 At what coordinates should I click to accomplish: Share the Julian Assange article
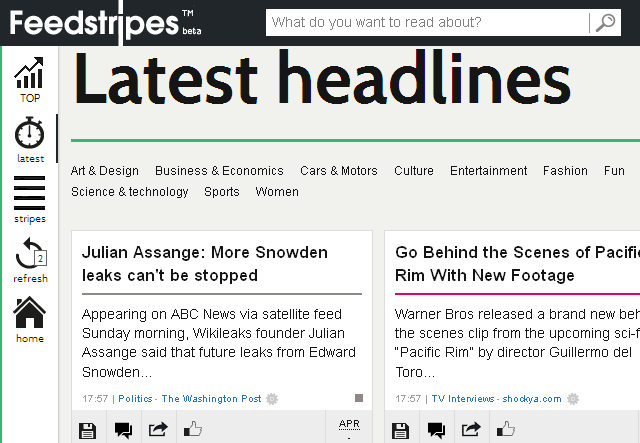(158, 430)
